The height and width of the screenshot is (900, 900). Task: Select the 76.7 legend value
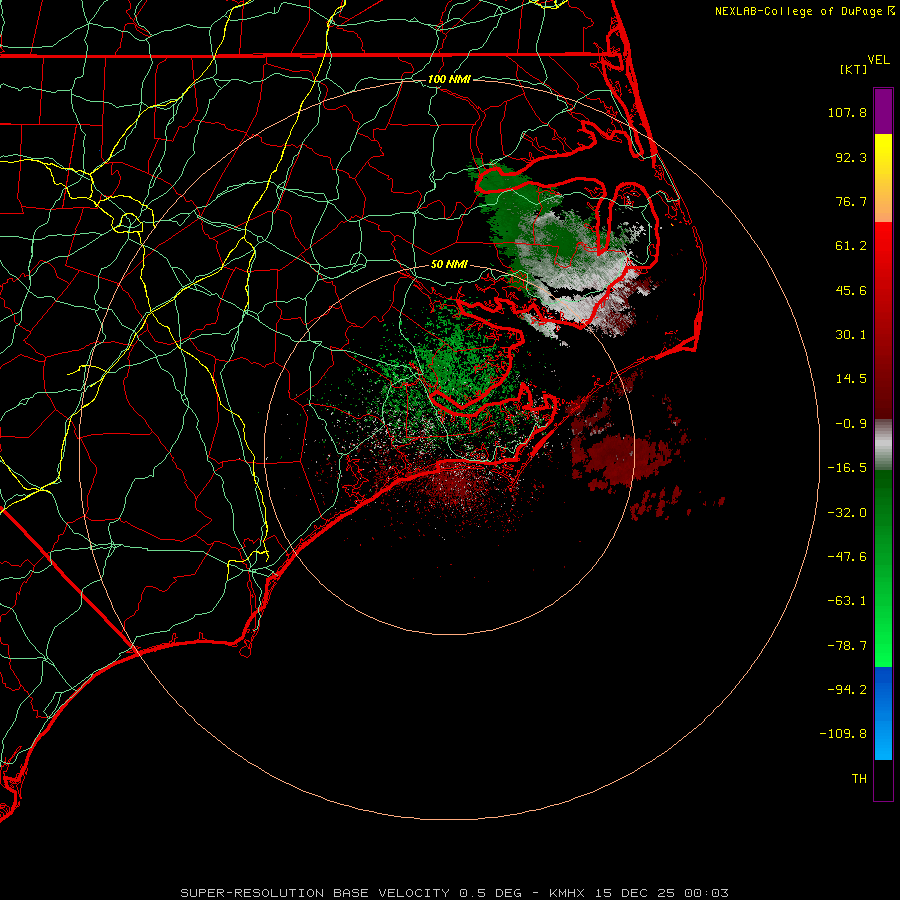(x=851, y=201)
